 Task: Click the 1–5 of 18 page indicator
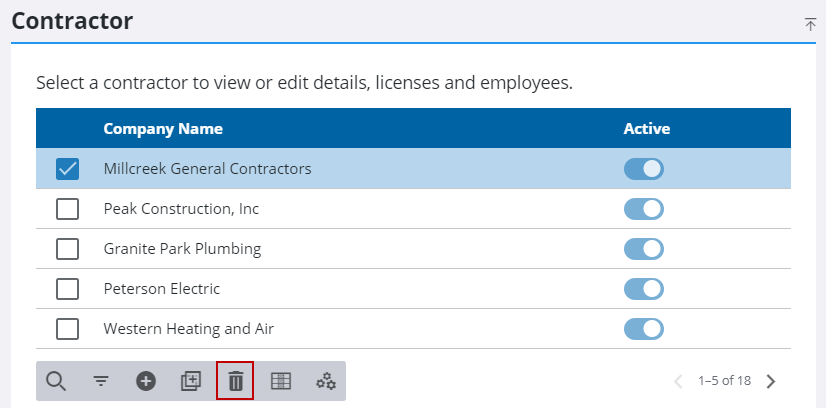(x=724, y=381)
